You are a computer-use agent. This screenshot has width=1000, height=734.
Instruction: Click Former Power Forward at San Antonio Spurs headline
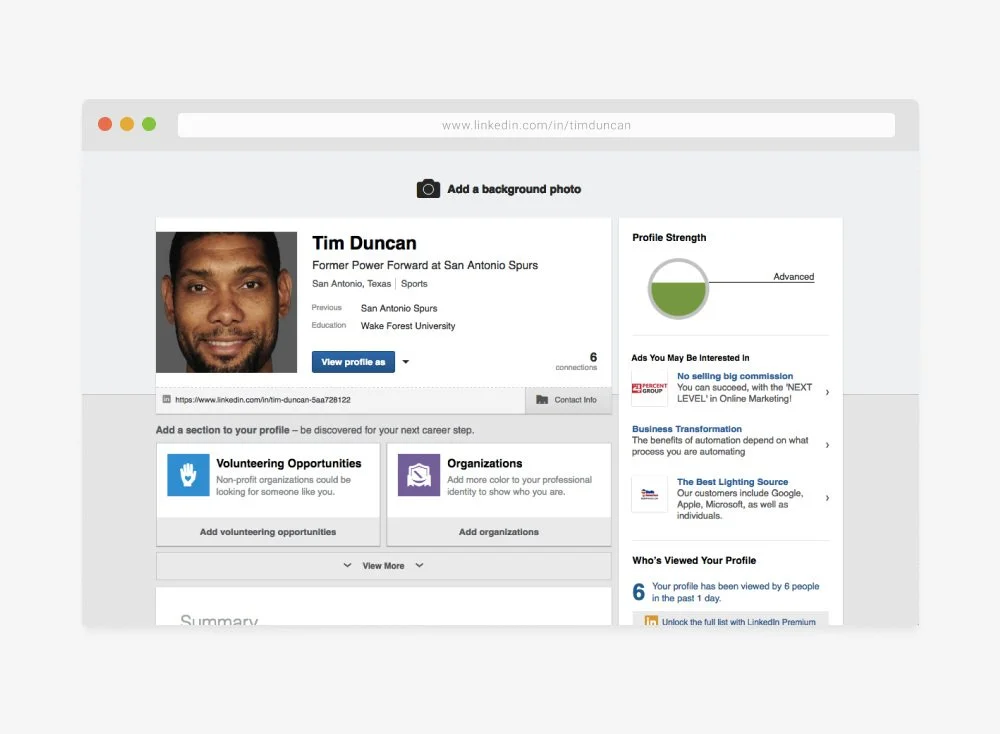pyautogui.click(x=425, y=265)
